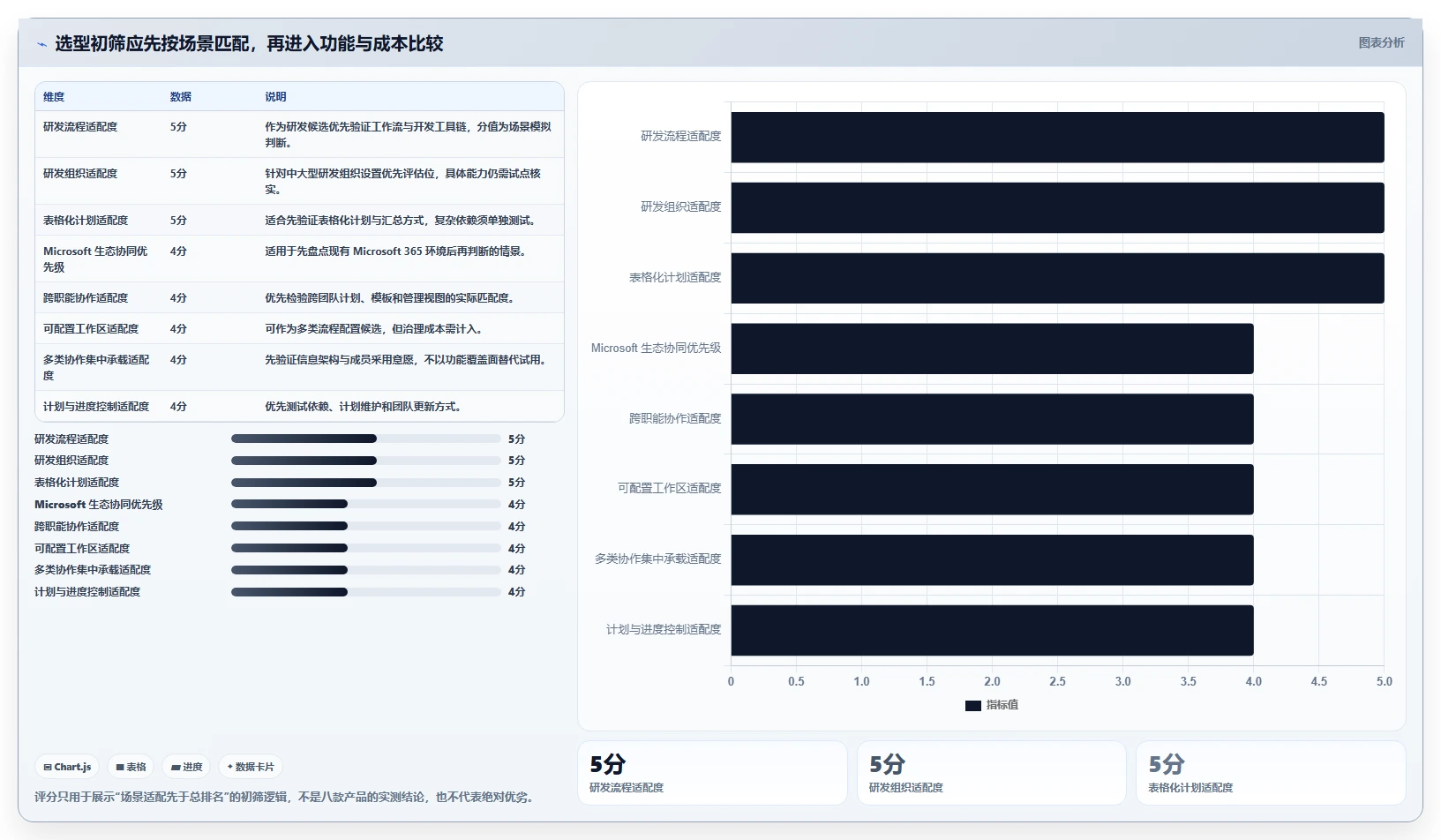Click the 数据卡片 chip
Image resolution: width=1441 pixels, height=840 pixels.
click(251, 767)
